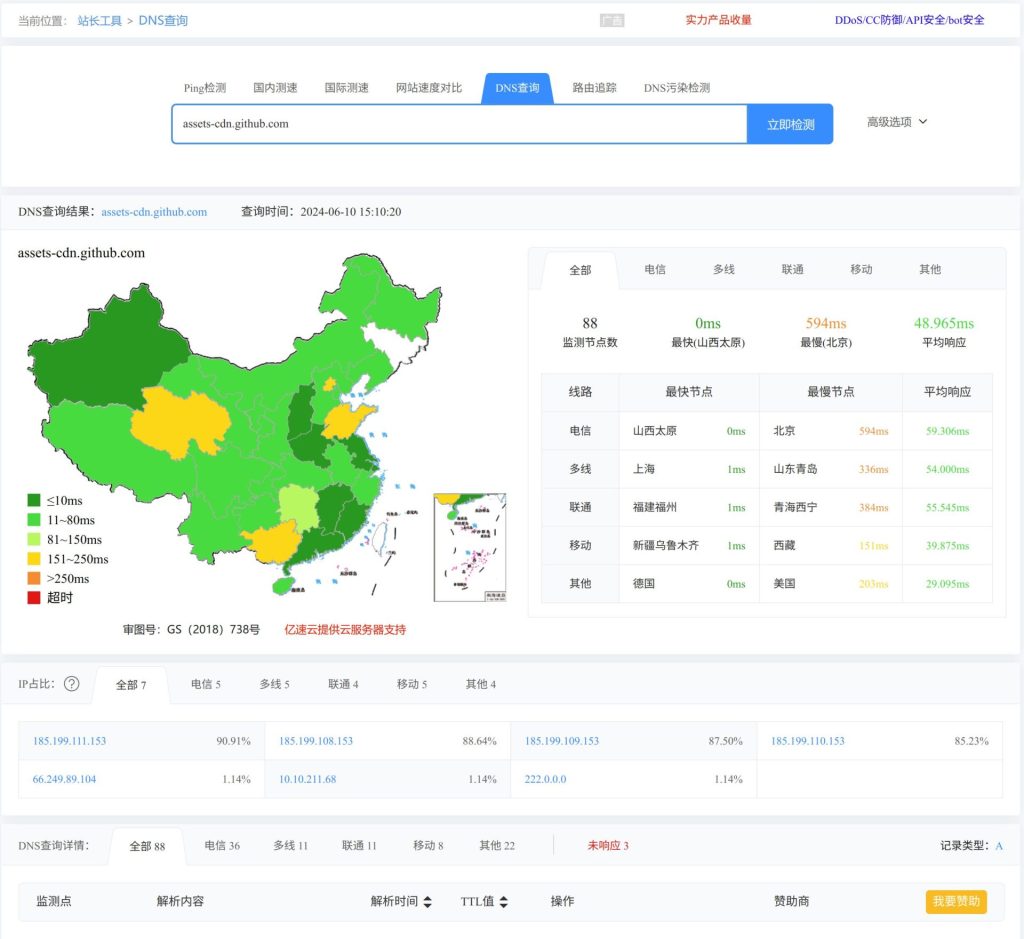The width and height of the screenshot is (1024, 939).
Task: Open the DDoS/CC防御 ad link
Action: point(909,20)
